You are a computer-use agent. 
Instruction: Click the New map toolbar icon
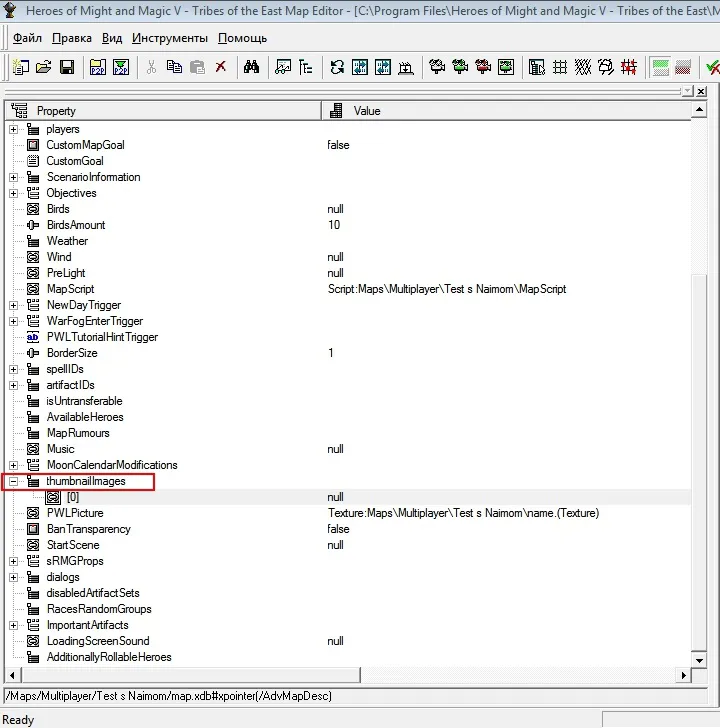click(x=20, y=67)
